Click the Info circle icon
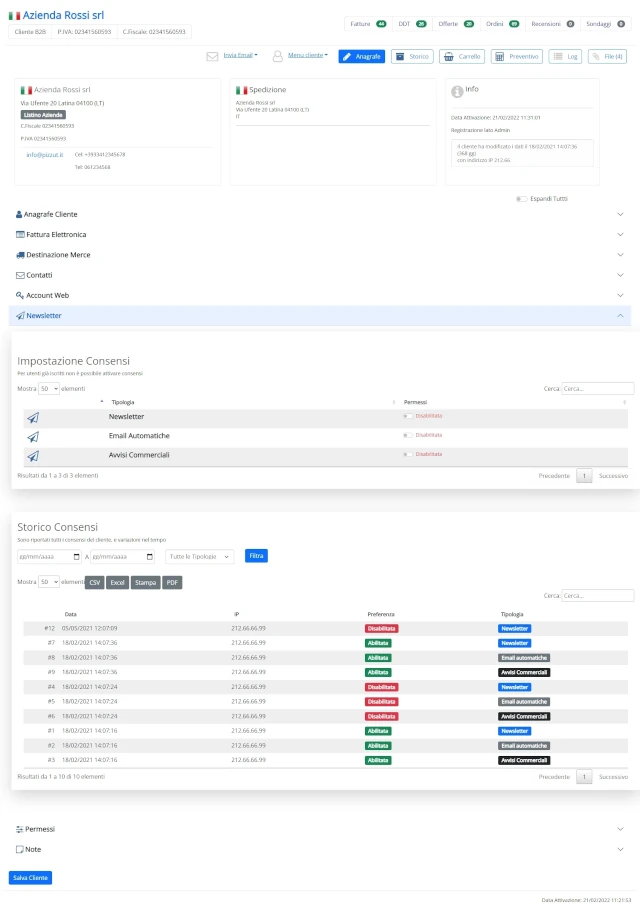The width and height of the screenshot is (640, 918). pos(457,91)
